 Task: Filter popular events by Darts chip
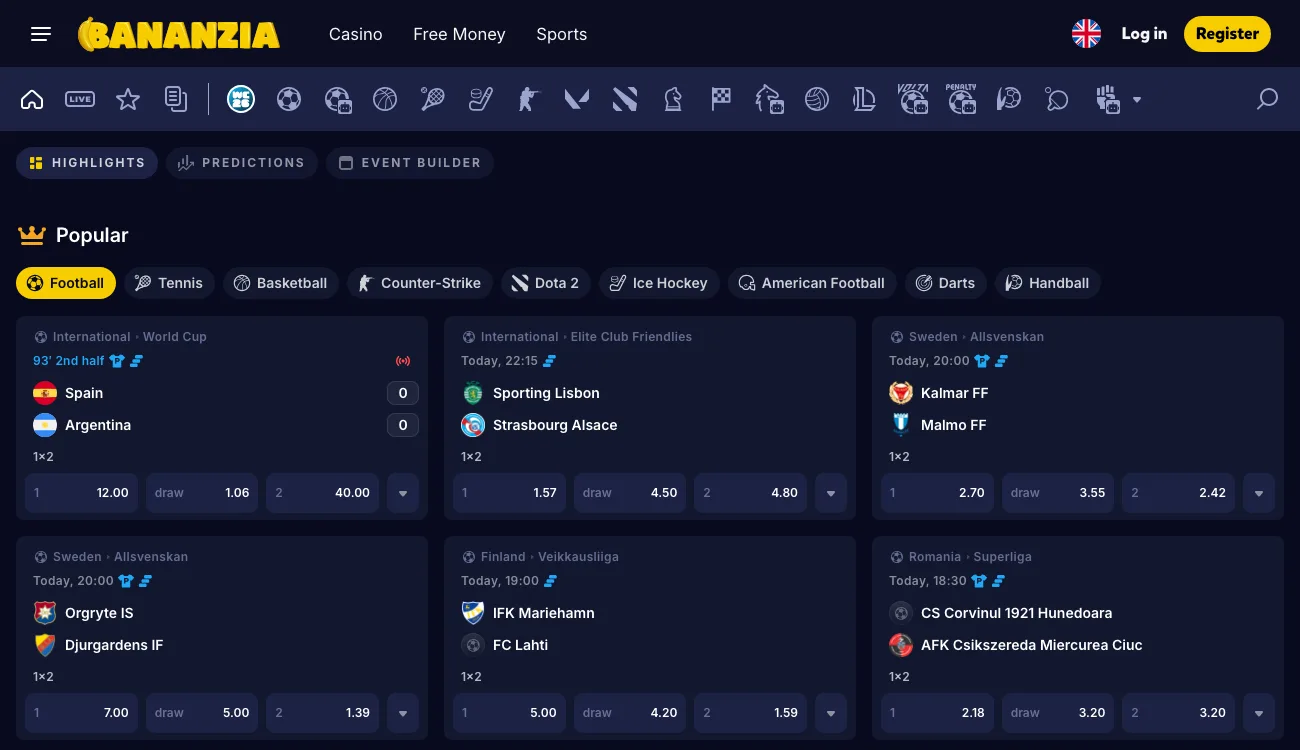click(946, 283)
